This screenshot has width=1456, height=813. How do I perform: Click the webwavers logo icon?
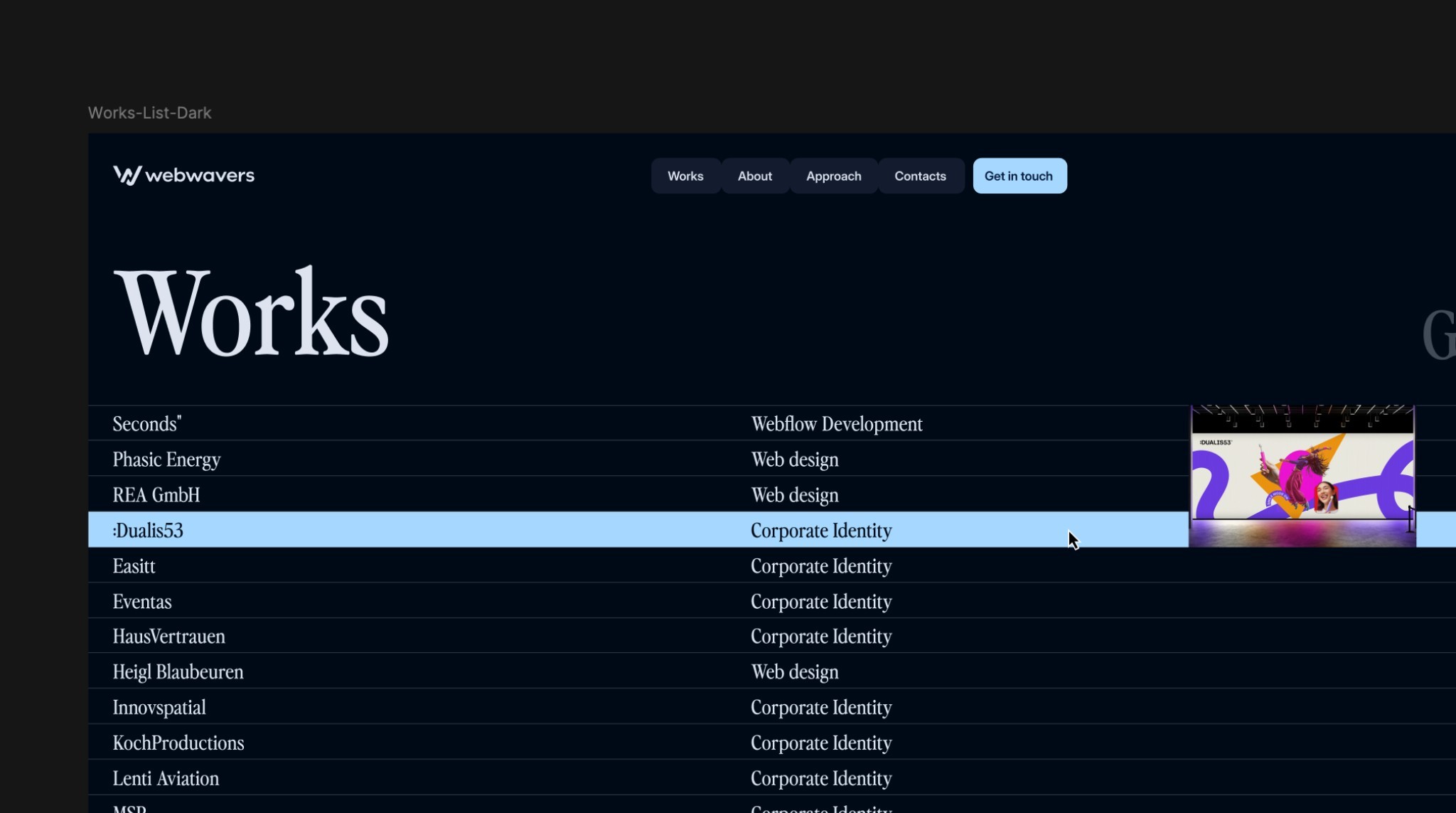point(127,175)
